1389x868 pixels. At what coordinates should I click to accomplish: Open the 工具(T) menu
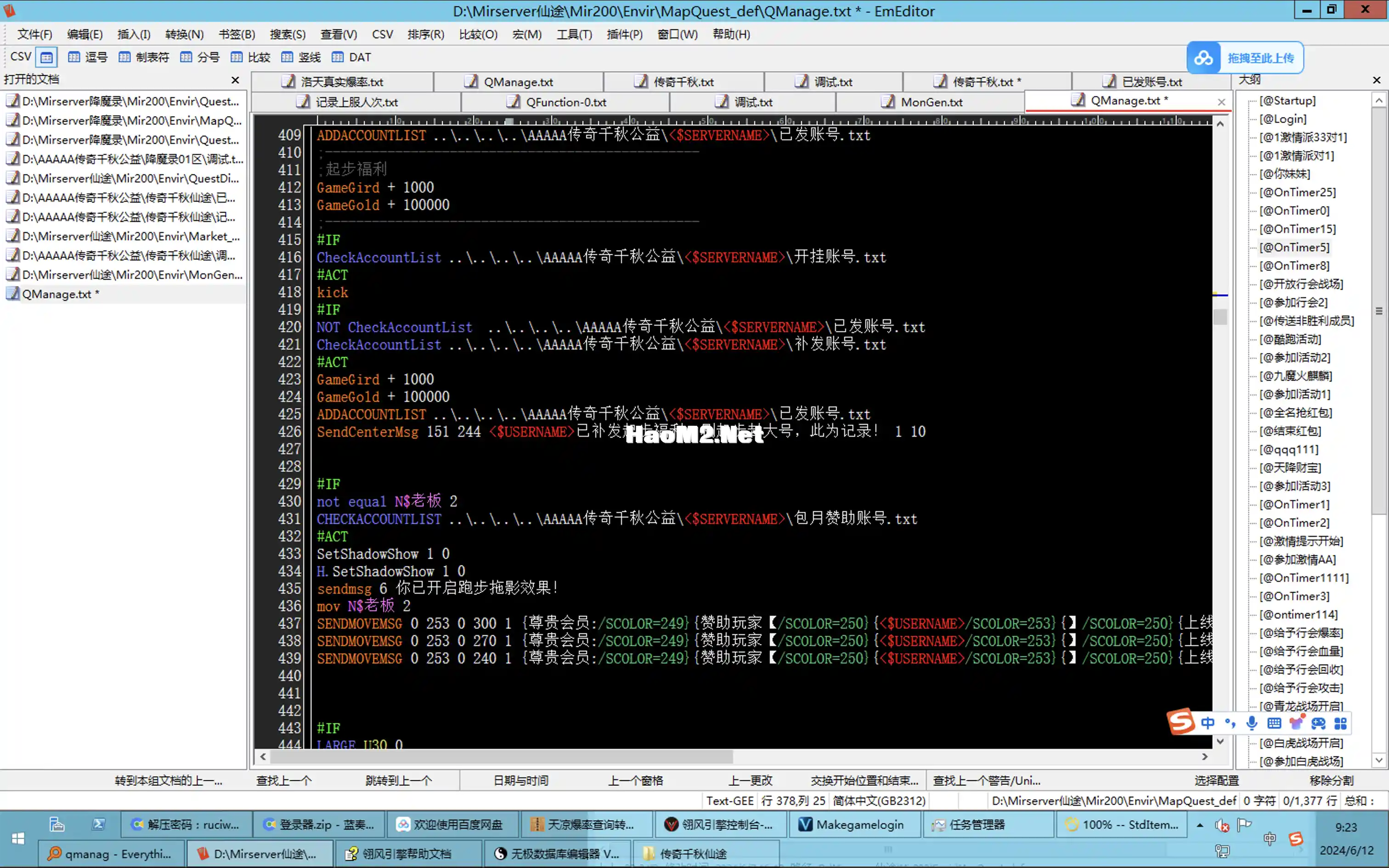pyautogui.click(x=574, y=34)
